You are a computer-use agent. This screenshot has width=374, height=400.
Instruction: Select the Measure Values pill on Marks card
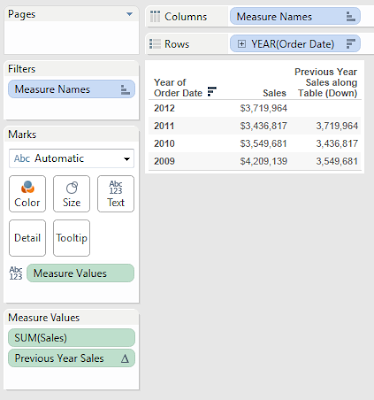click(x=80, y=273)
